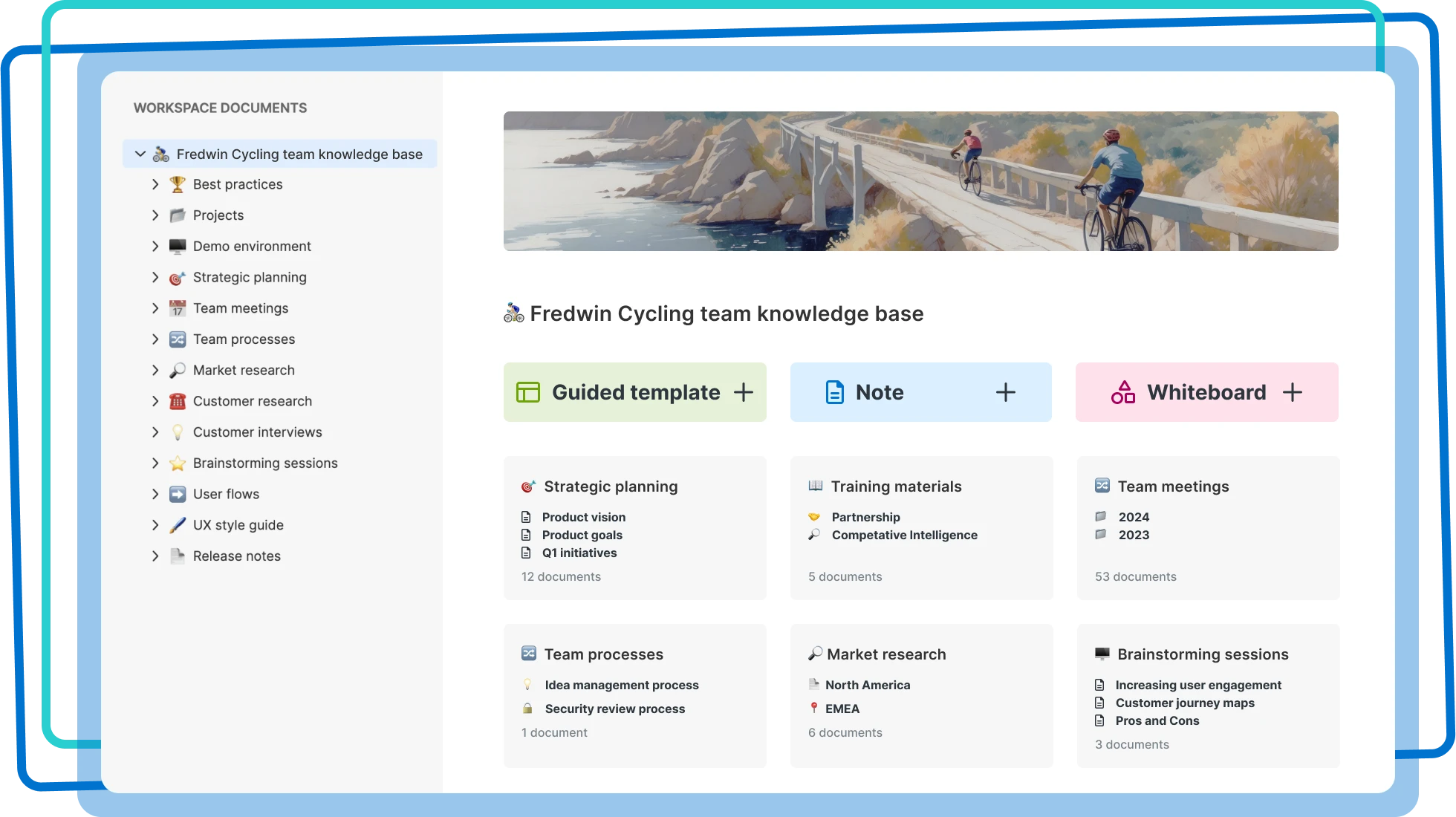The height and width of the screenshot is (817, 1456).
Task: Click the Guided template icon
Action: (527, 392)
